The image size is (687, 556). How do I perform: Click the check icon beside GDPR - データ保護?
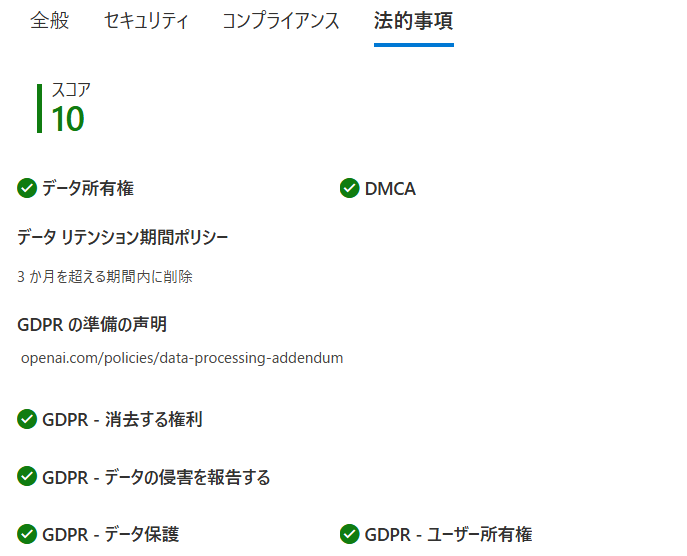tap(27, 534)
